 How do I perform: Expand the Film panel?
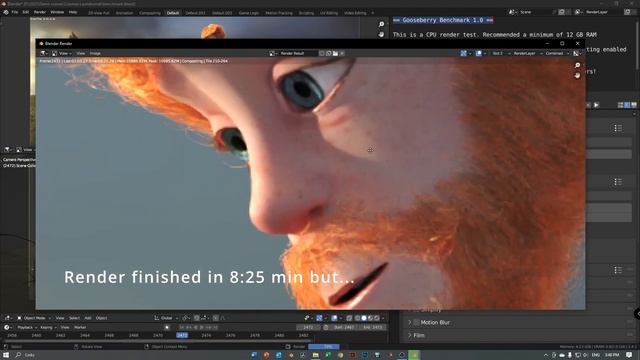click(x=409, y=336)
